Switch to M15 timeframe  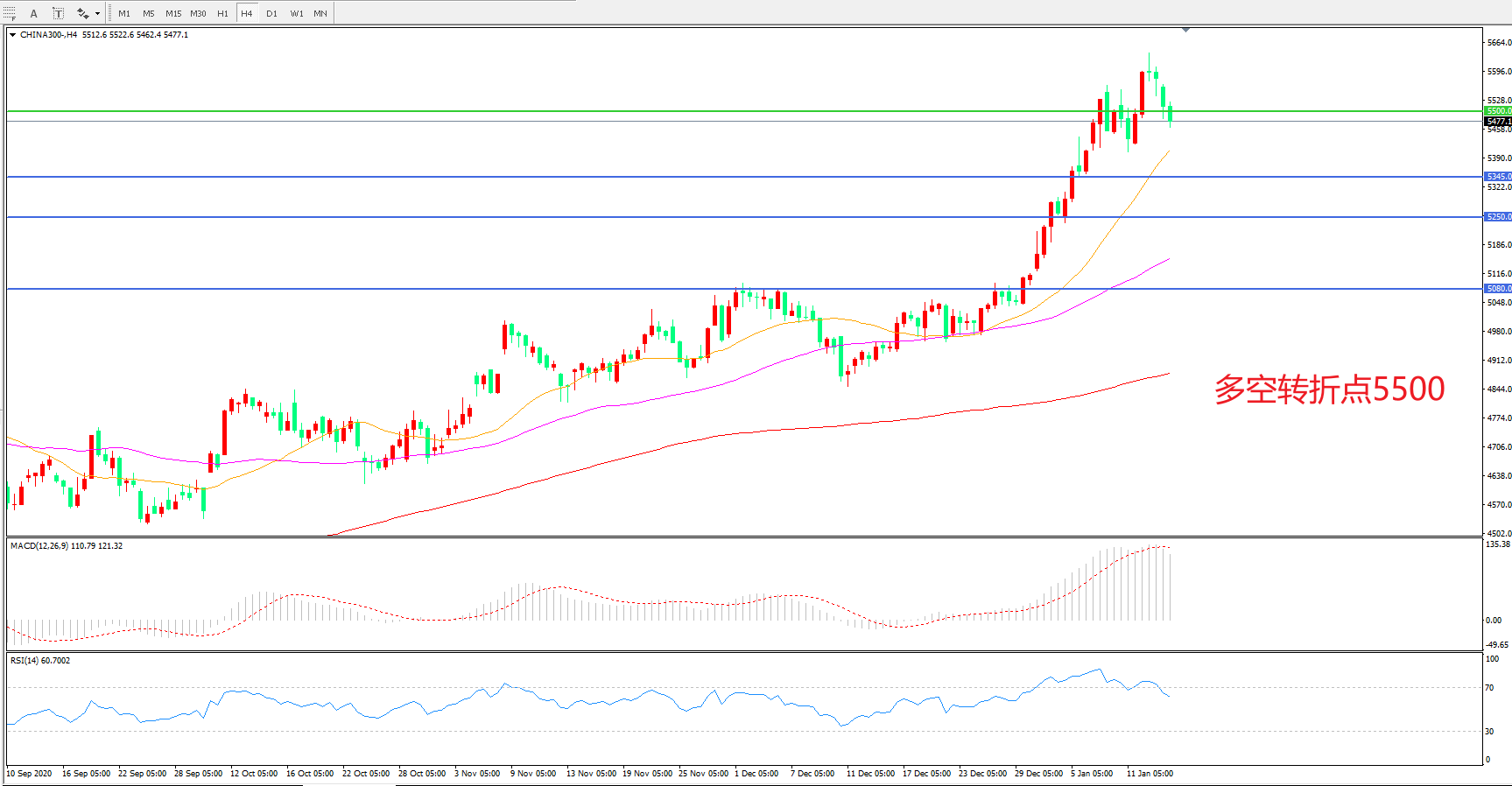point(173,13)
